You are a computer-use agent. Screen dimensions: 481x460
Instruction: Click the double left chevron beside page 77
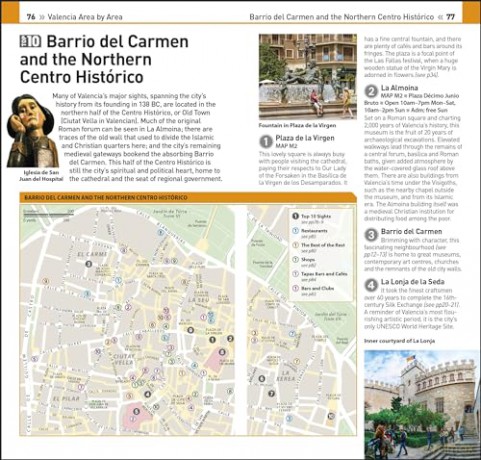coord(440,17)
